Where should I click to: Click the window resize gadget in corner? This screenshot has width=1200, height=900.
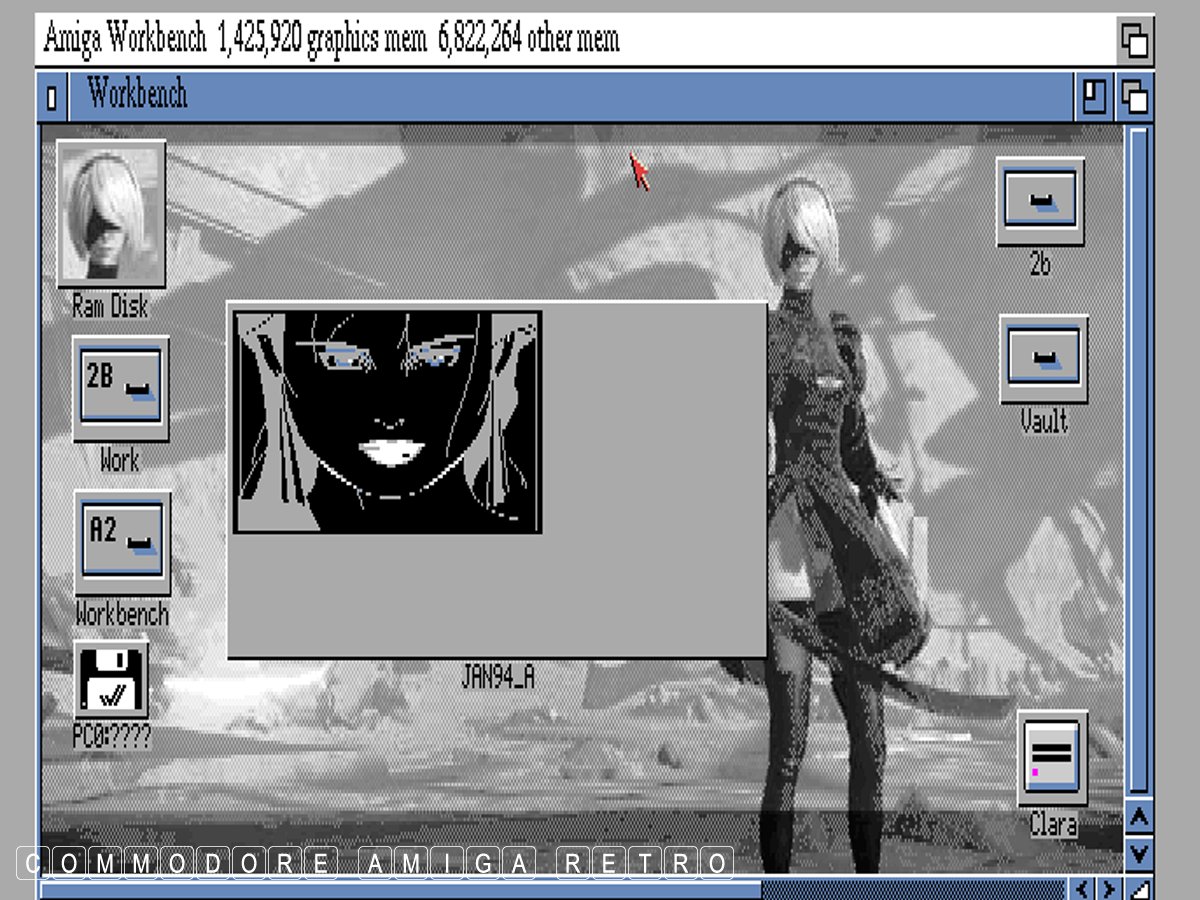pyautogui.click(x=1138, y=889)
